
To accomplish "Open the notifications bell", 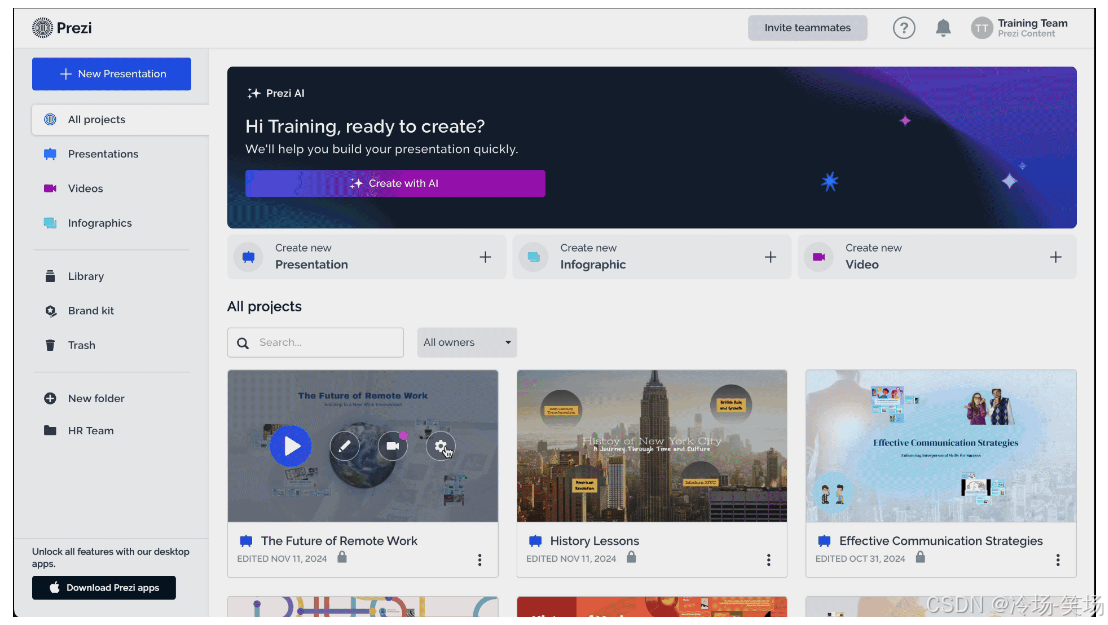I will (x=943, y=28).
